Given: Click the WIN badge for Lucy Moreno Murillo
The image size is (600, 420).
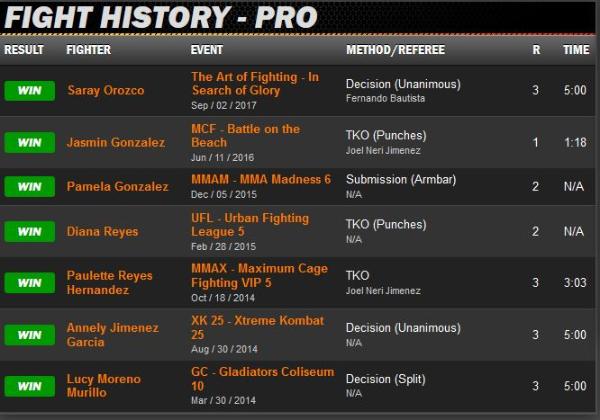Looking at the screenshot, I should coord(29,386).
